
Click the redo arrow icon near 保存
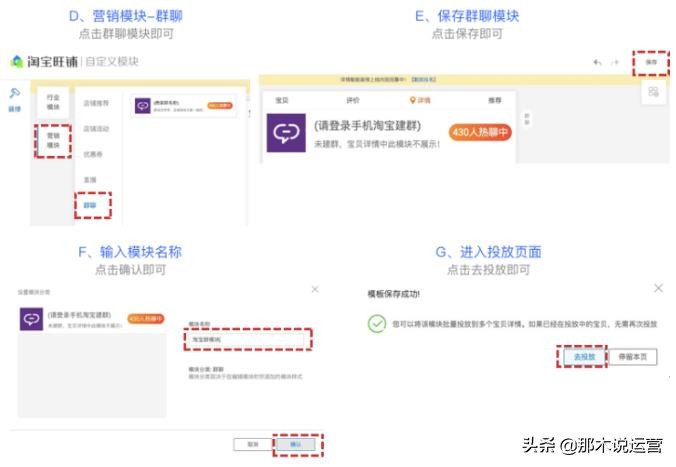[615, 63]
